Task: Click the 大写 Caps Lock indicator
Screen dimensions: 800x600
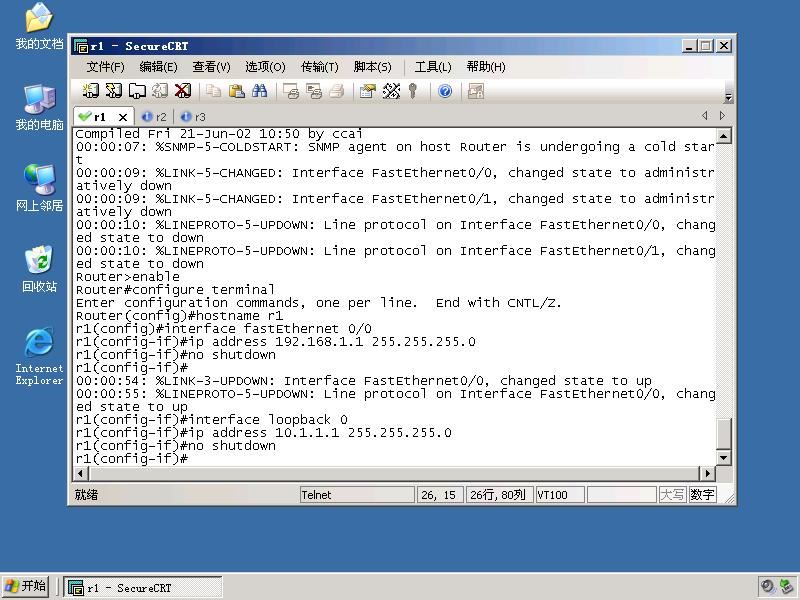Action: pos(672,494)
